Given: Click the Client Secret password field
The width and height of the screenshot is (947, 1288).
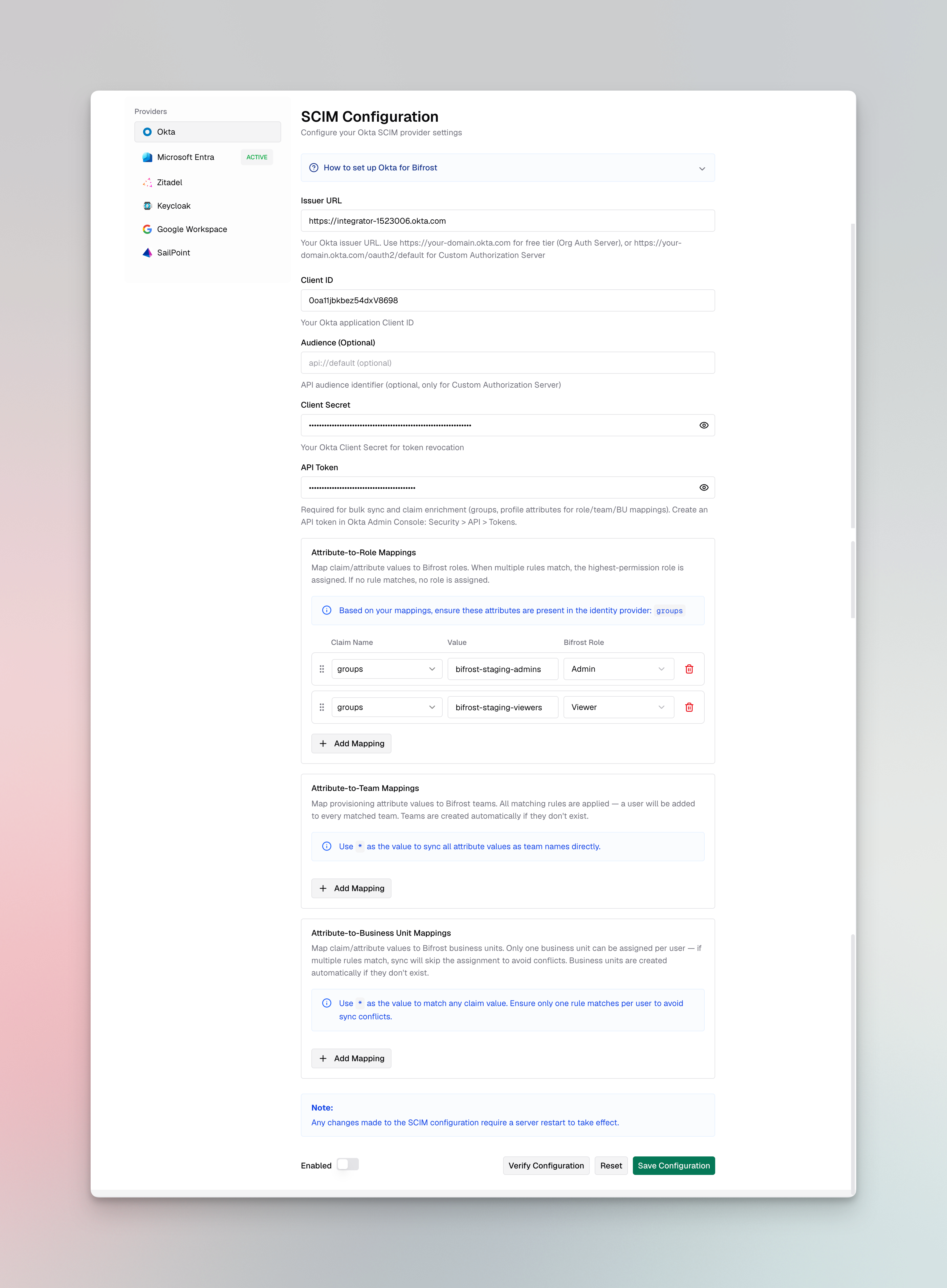Looking at the screenshot, I should pos(508,425).
